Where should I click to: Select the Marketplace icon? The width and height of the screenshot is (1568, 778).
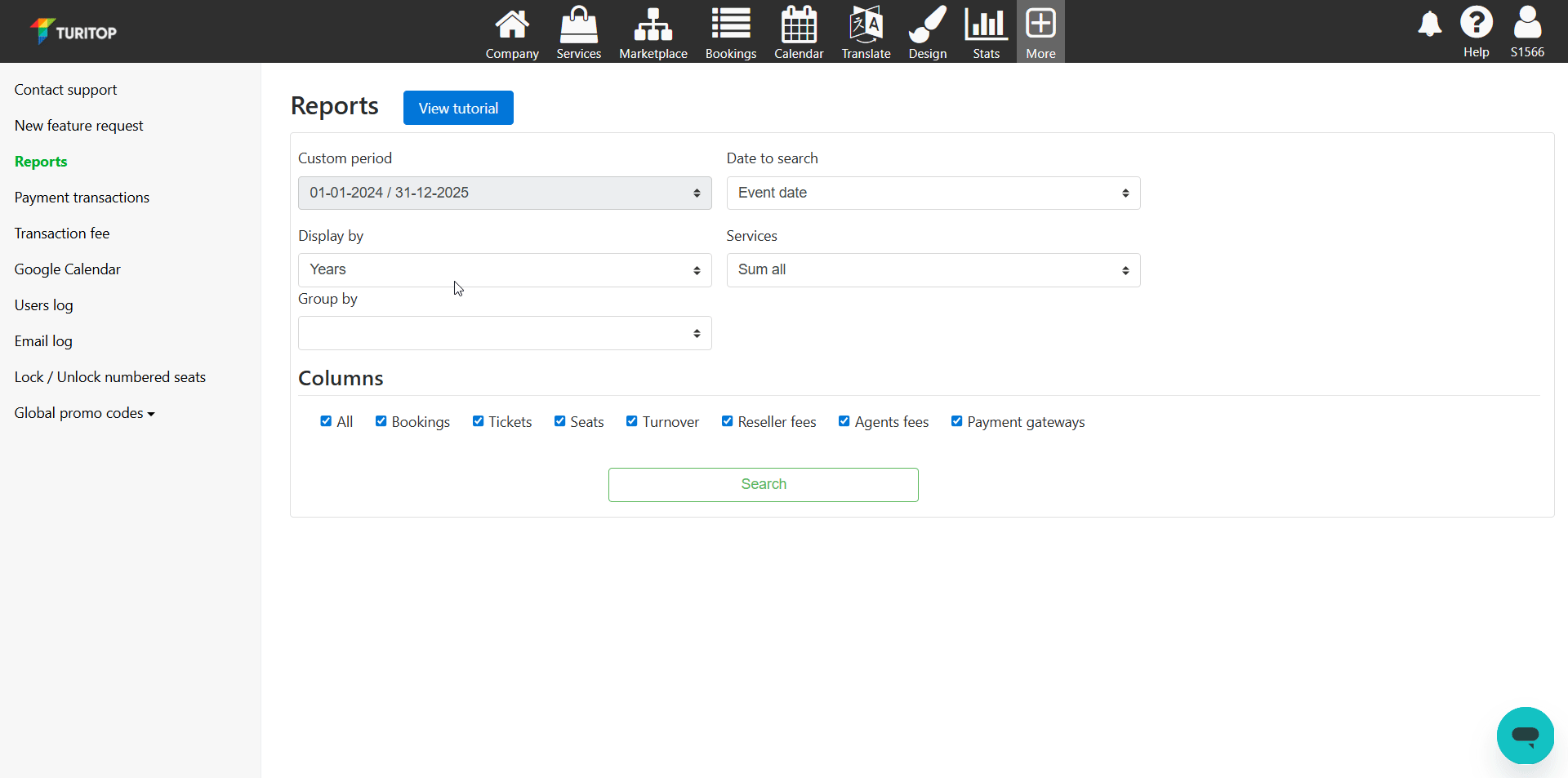(652, 31)
